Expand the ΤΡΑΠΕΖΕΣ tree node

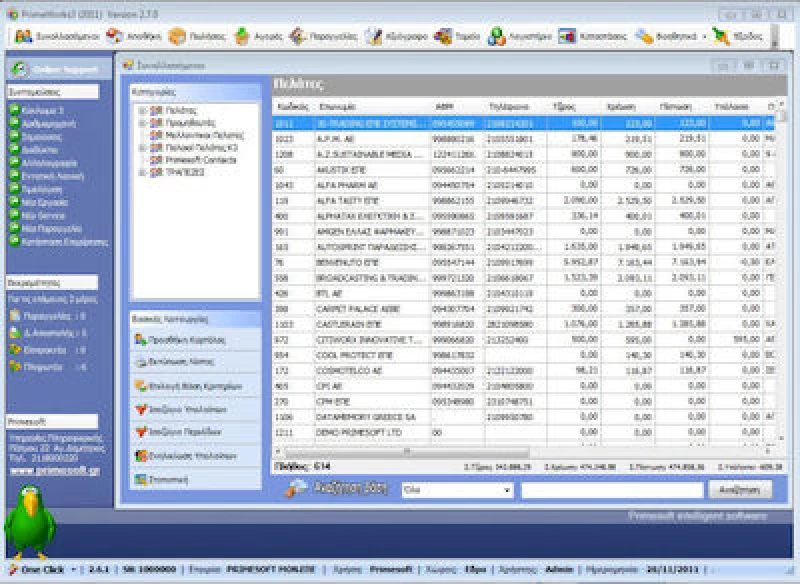pos(143,172)
